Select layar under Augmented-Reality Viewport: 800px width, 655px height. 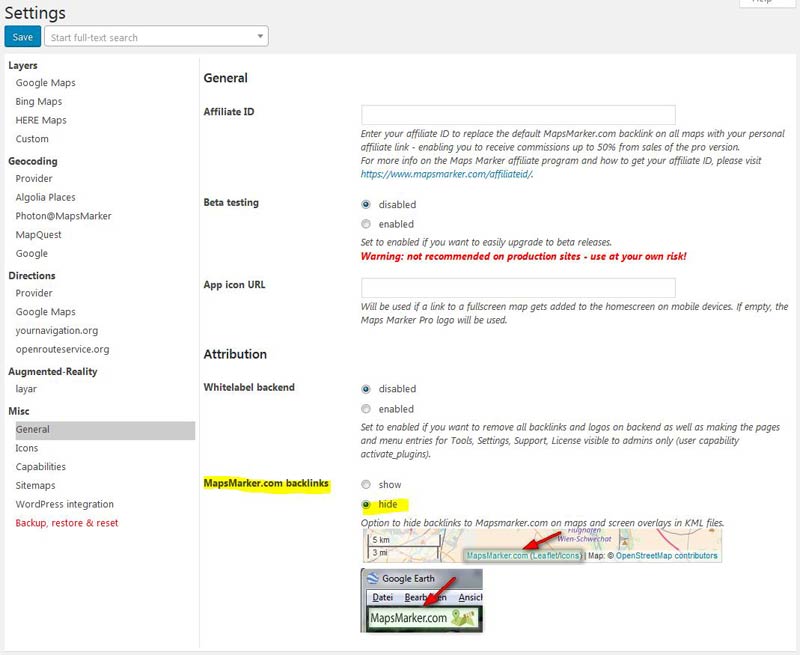coord(26,389)
